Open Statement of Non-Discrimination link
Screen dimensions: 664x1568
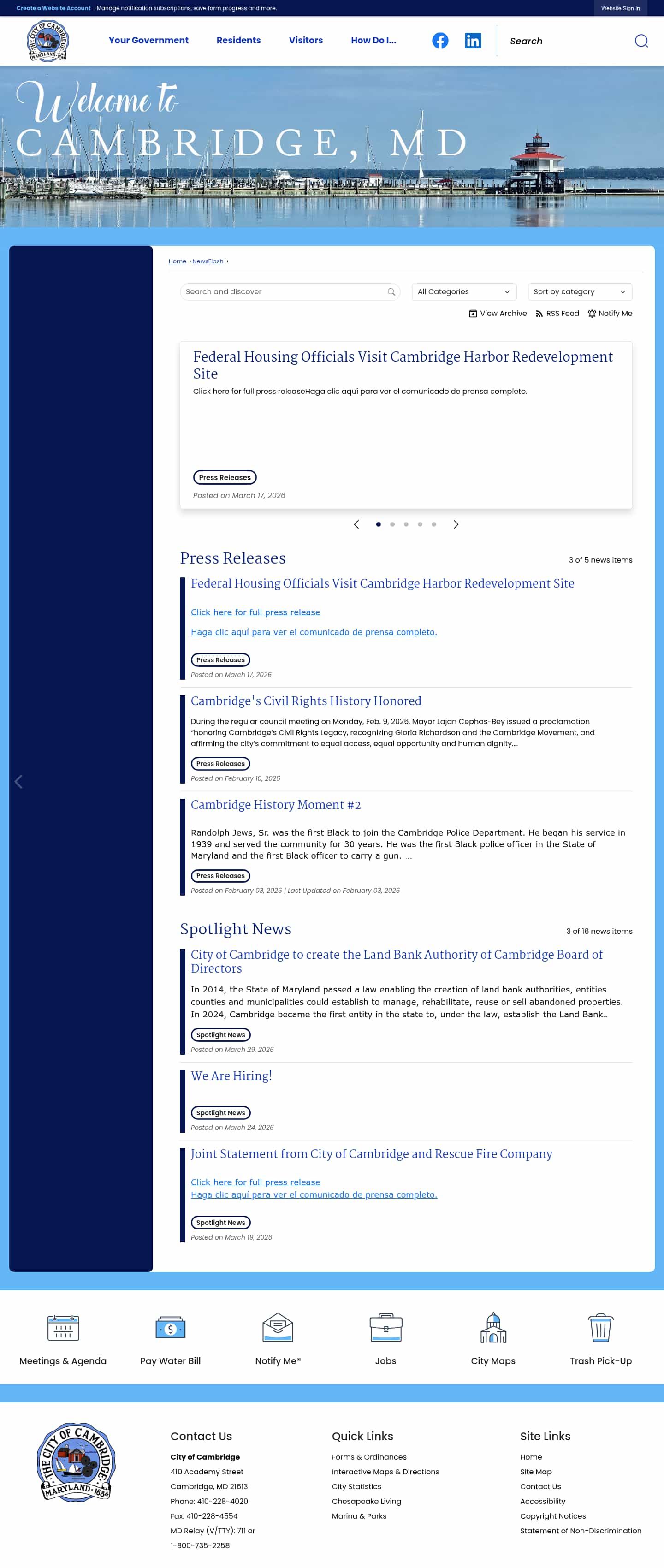click(581, 1530)
